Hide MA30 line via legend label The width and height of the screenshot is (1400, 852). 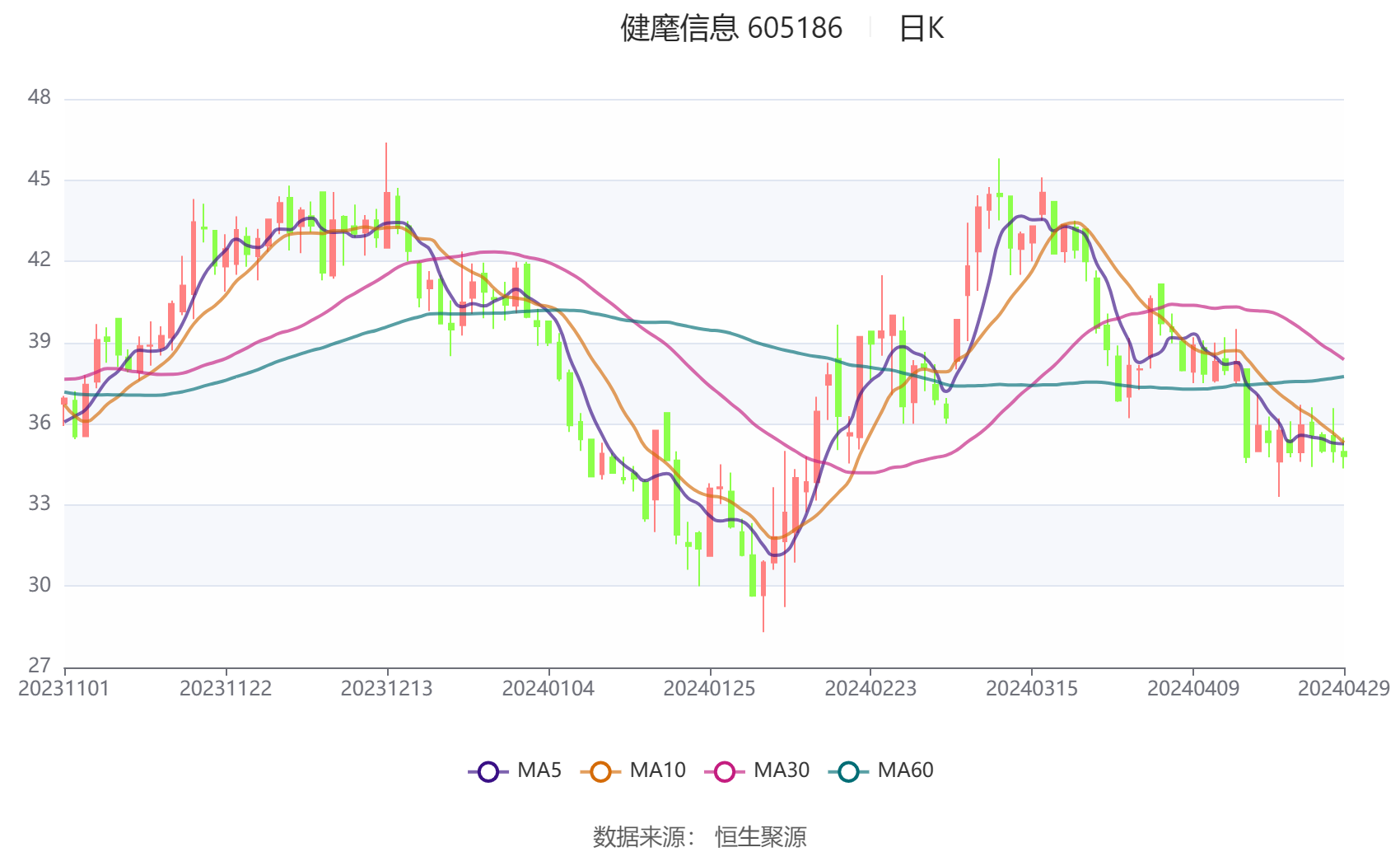click(x=782, y=770)
